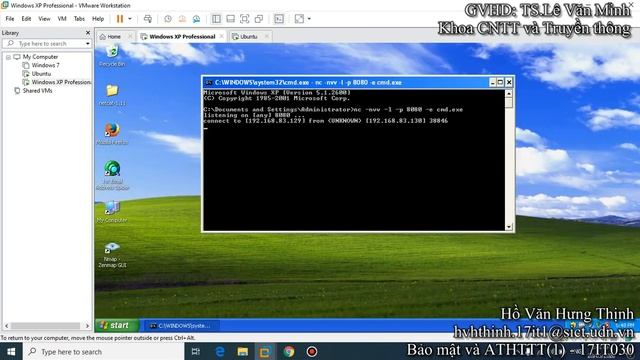Viewport: 640px width, 360px height.
Task: Open the Recycle Bin desktop icon
Action: pyautogui.click(x=112, y=56)
